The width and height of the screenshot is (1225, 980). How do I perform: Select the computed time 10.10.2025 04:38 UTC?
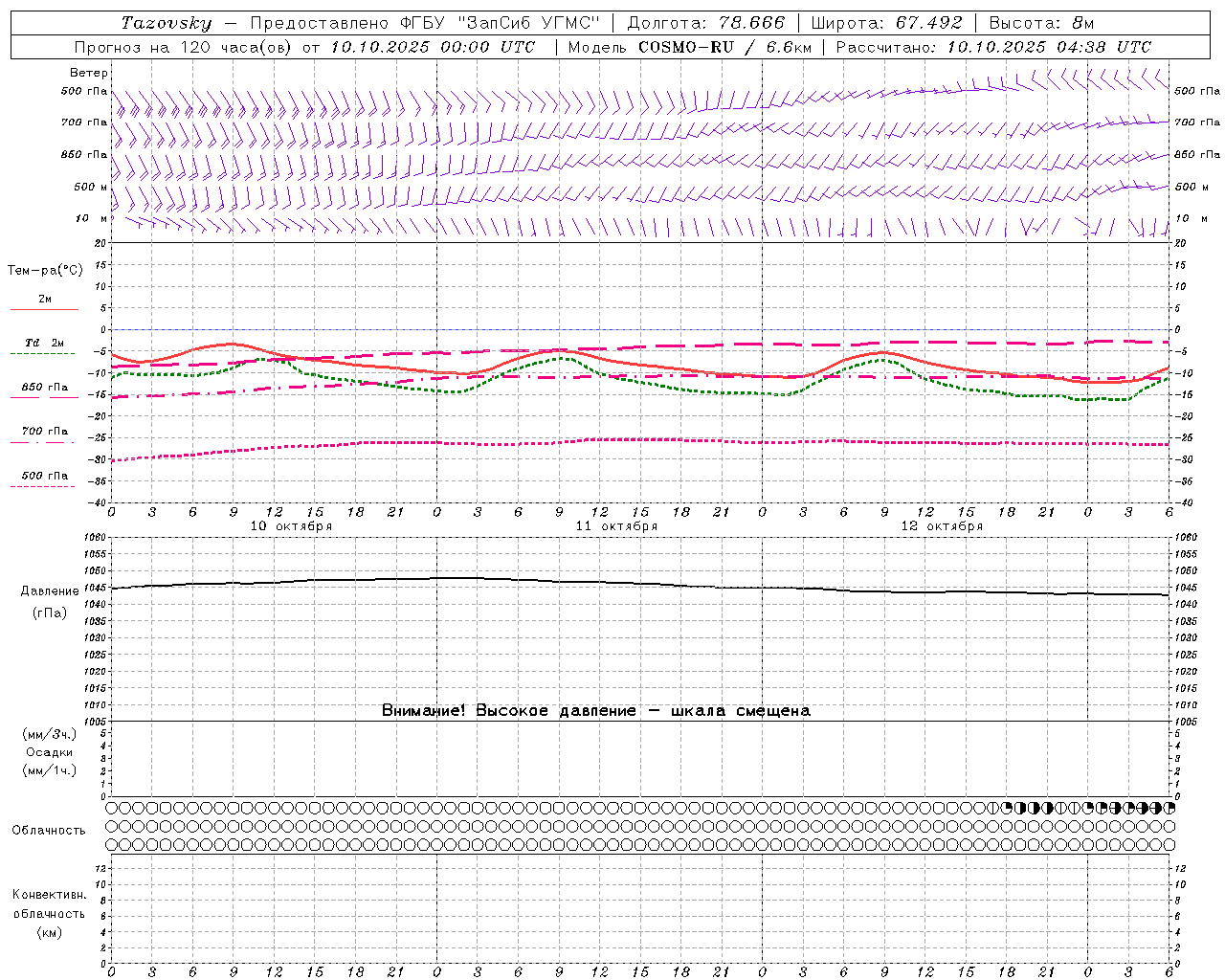click(x=1049, y=47)
